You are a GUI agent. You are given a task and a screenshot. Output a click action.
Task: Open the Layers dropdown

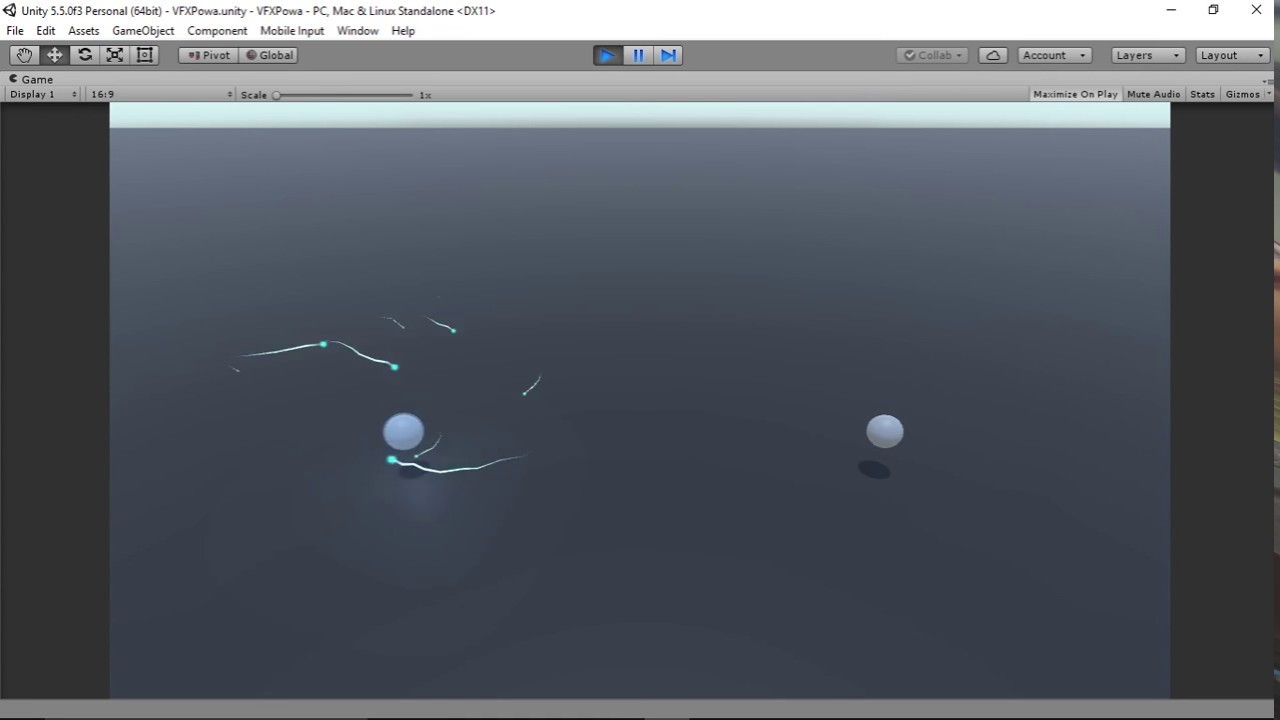pyautogui.click(x=1147, y=55)
